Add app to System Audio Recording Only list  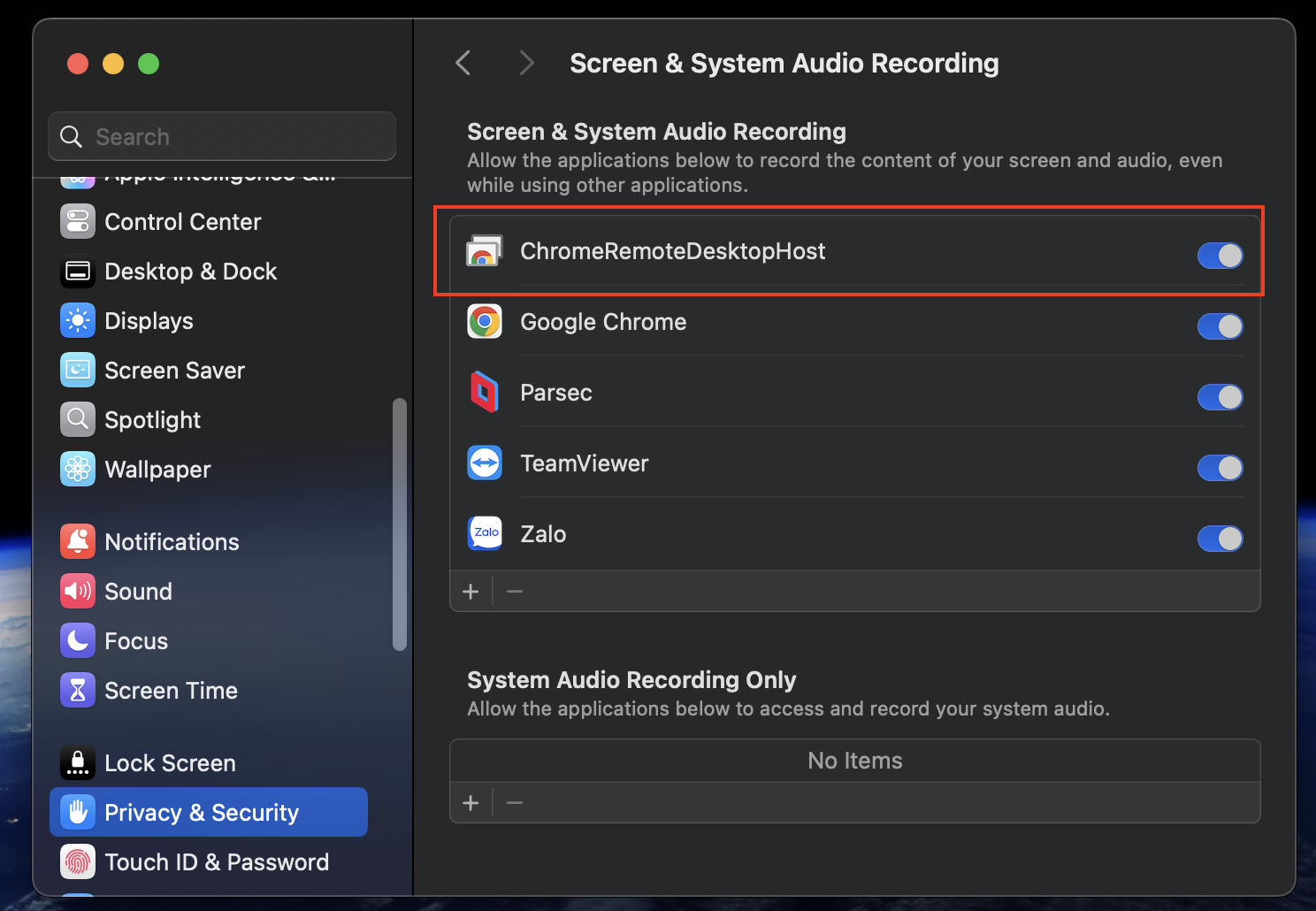[x=471, y=803]
